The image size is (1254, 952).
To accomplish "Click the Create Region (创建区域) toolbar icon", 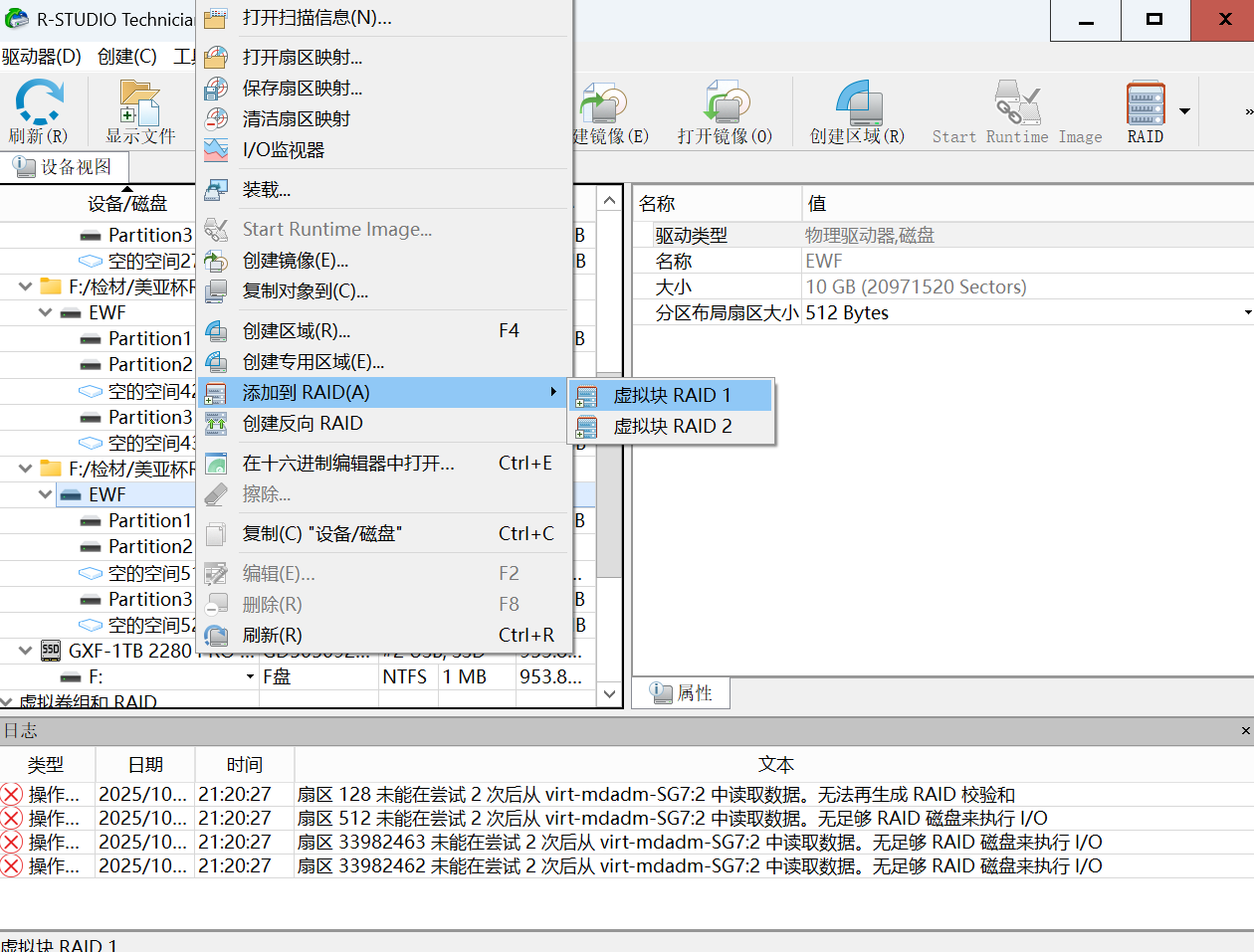I will (x=857, y=111).
